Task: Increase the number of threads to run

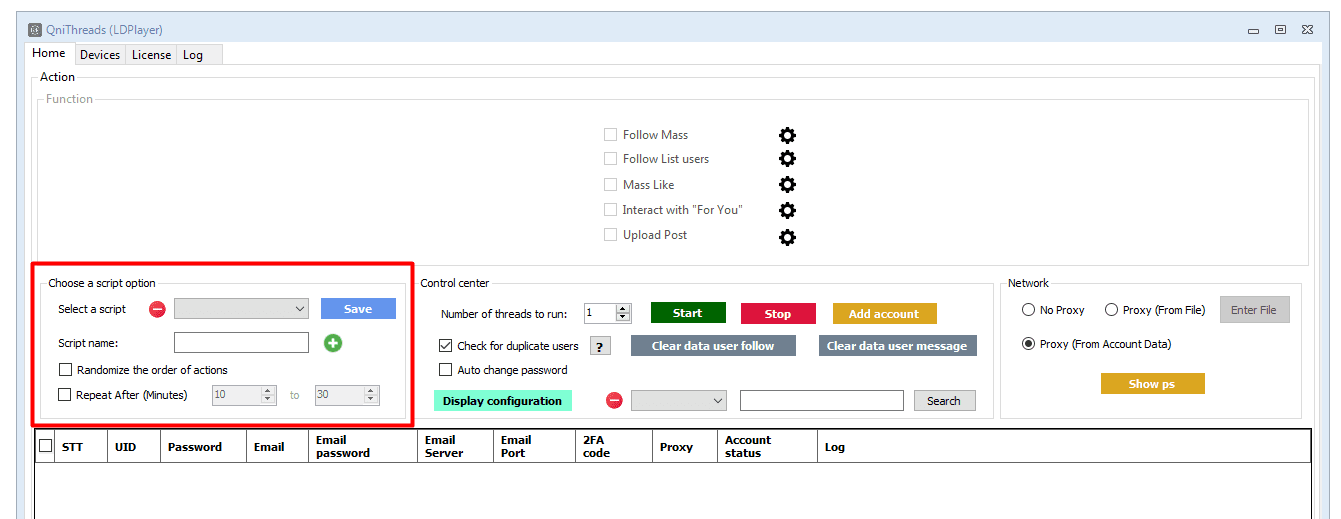Action: (x=624, y=309)
